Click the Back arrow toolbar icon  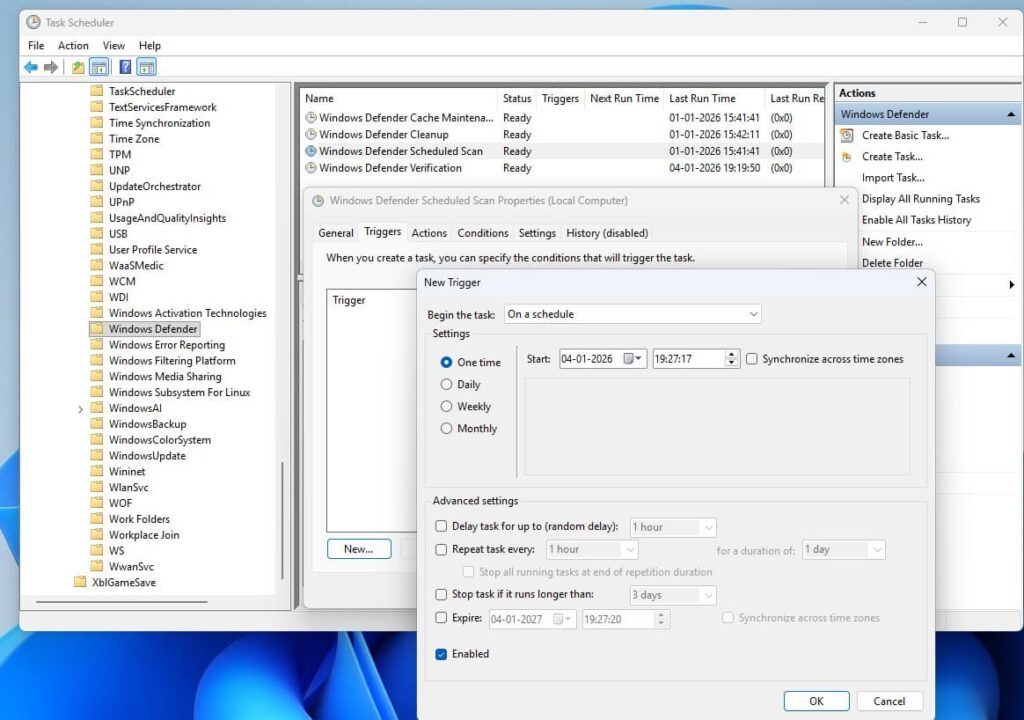click(x=31, y=67)
